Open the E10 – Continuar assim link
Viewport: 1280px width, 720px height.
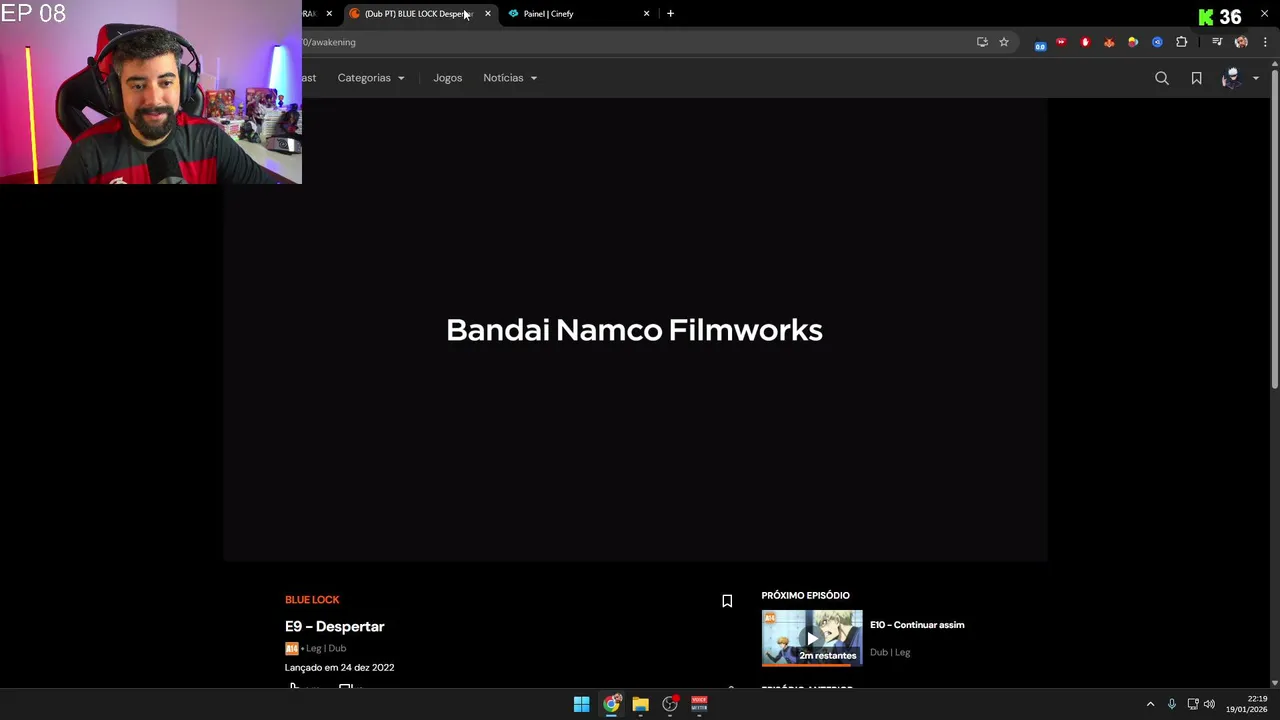click(917, 625)
